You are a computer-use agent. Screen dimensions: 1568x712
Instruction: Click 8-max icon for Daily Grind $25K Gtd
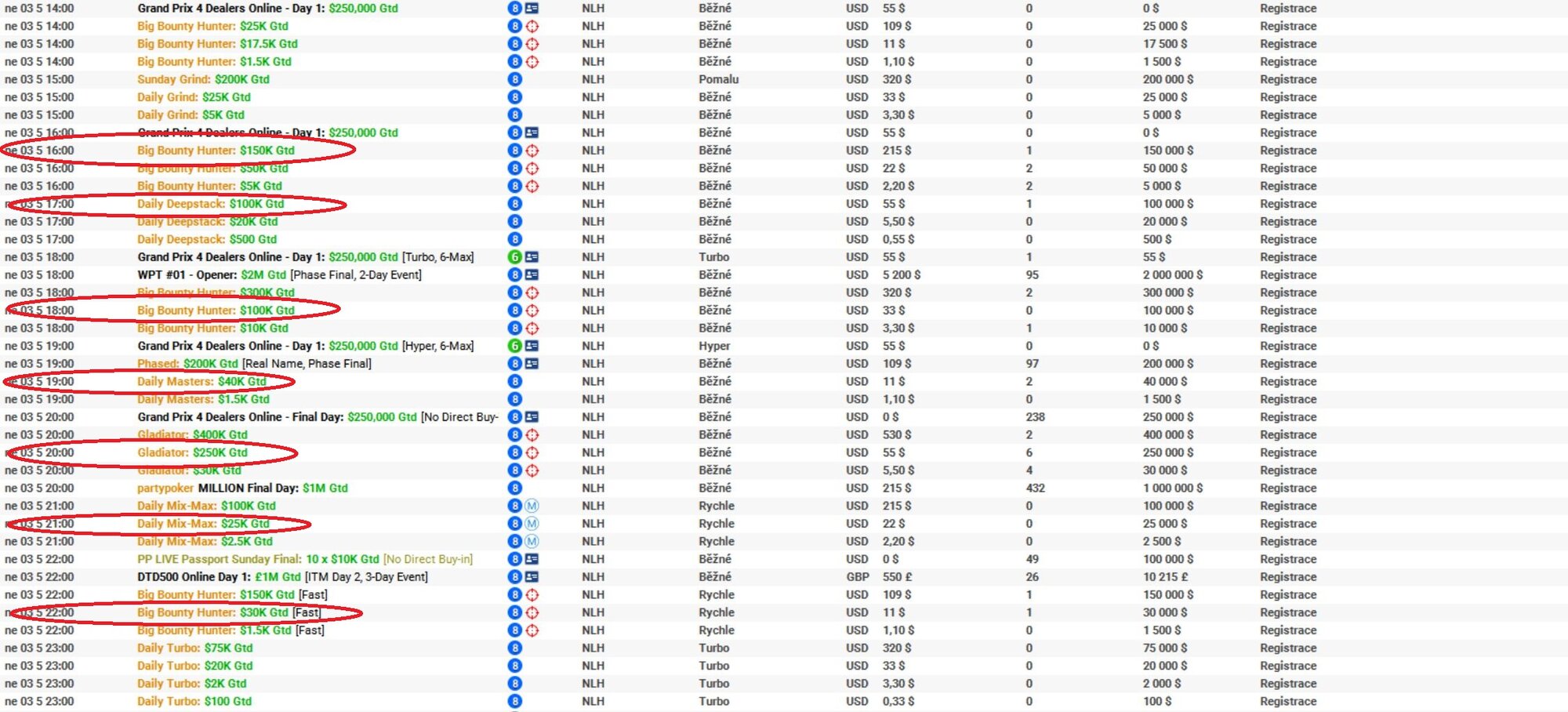click(x=515, y=97)
